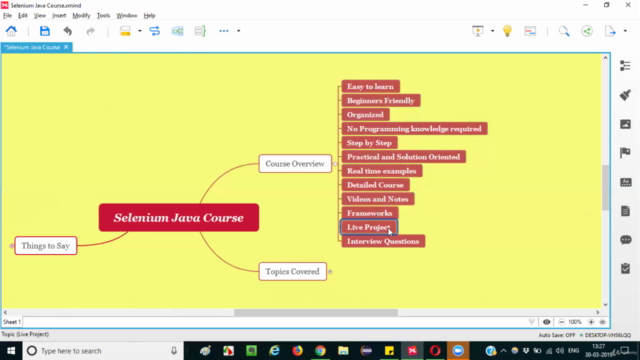Open the Tools menu

click(103, 16)
